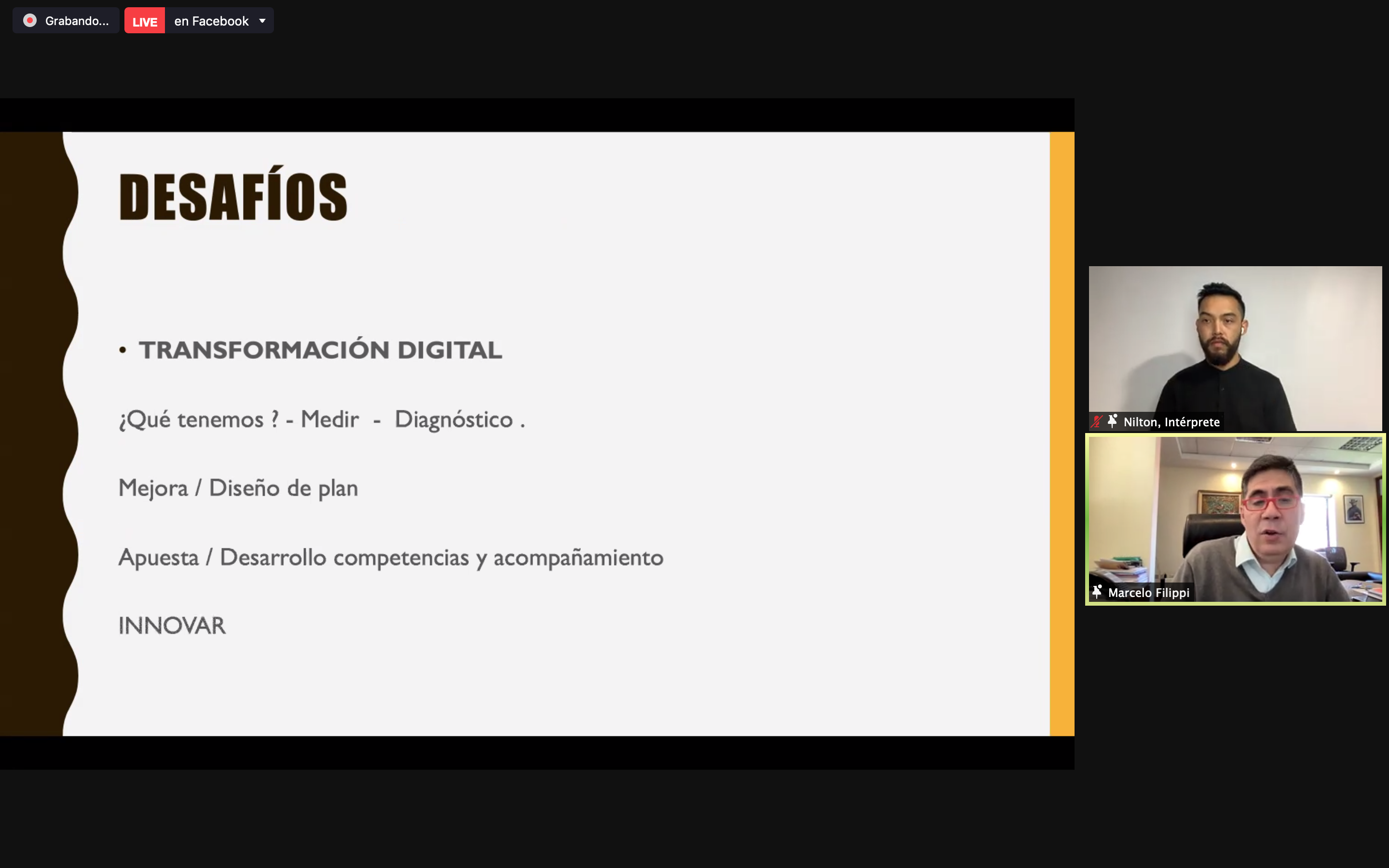Viewport: 1389px width, 868px height.
Task: Click the red recording indicator dot
Action: click(30, 21)
